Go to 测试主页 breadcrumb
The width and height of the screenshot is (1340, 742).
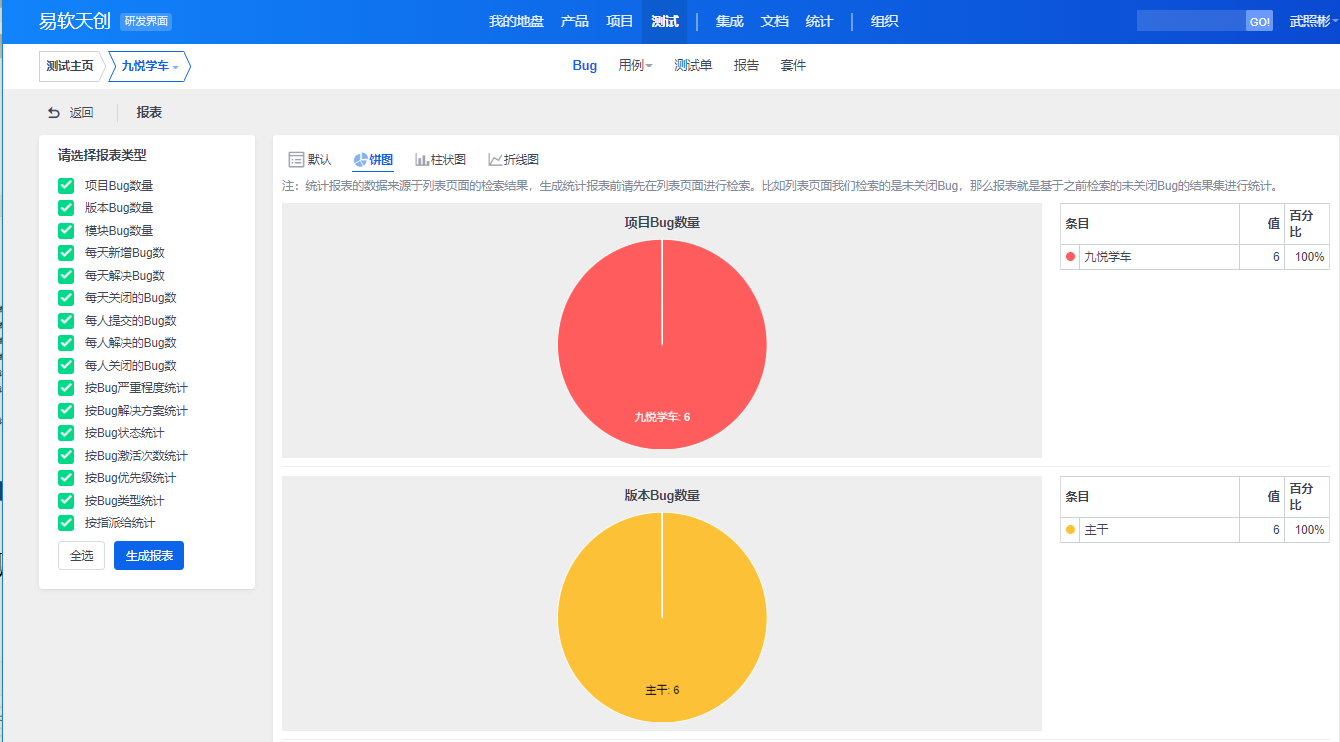pyautogui.click(x=70, y=67)
